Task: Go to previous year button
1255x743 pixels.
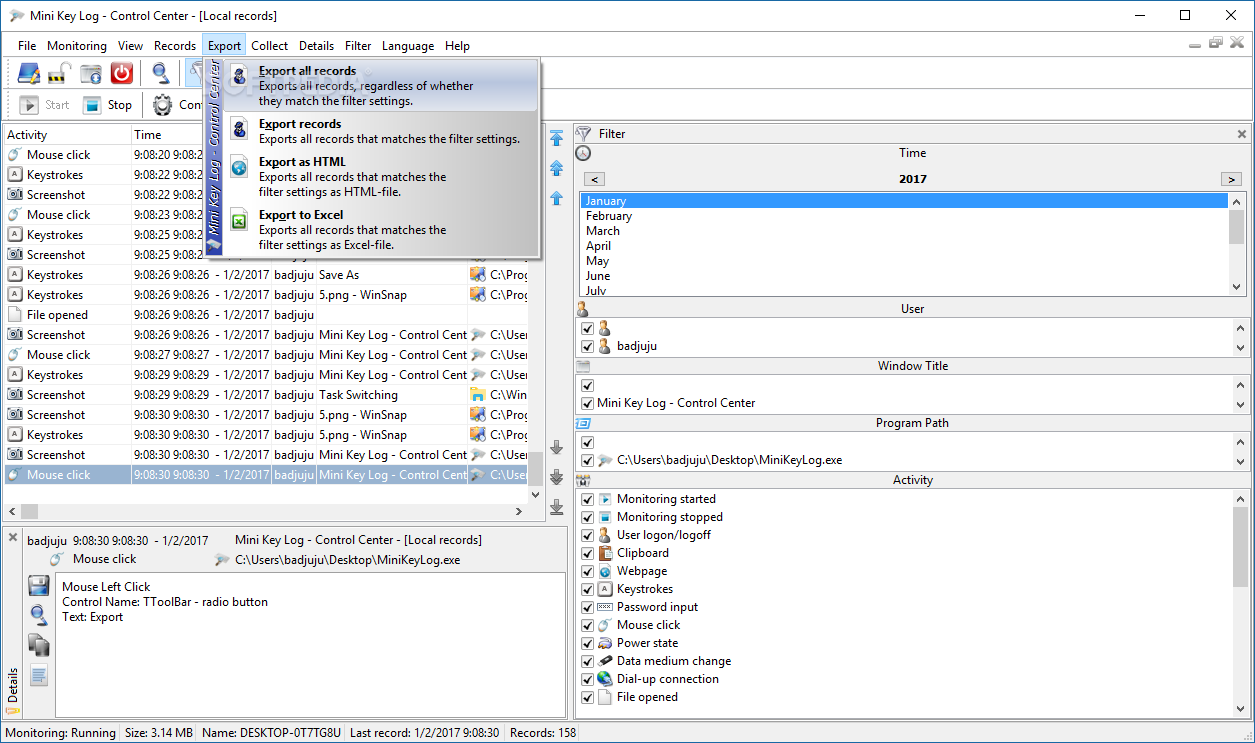Action: pos(594,179)
